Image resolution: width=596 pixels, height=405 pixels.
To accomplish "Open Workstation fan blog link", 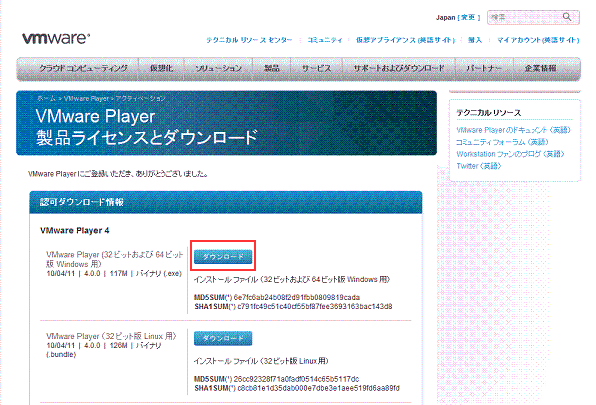I will point(510,154).
